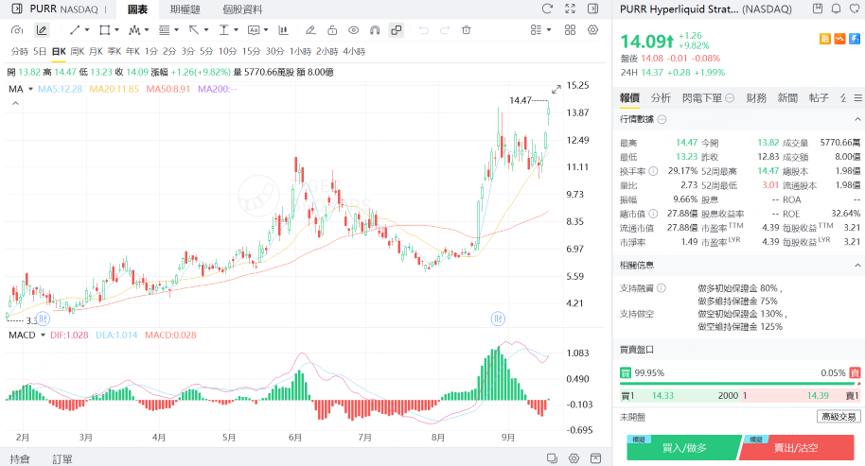This screenshot has height=466, width=865.
Task: Open the quote tabs hamburger menu
Action: tap(858, 98)
